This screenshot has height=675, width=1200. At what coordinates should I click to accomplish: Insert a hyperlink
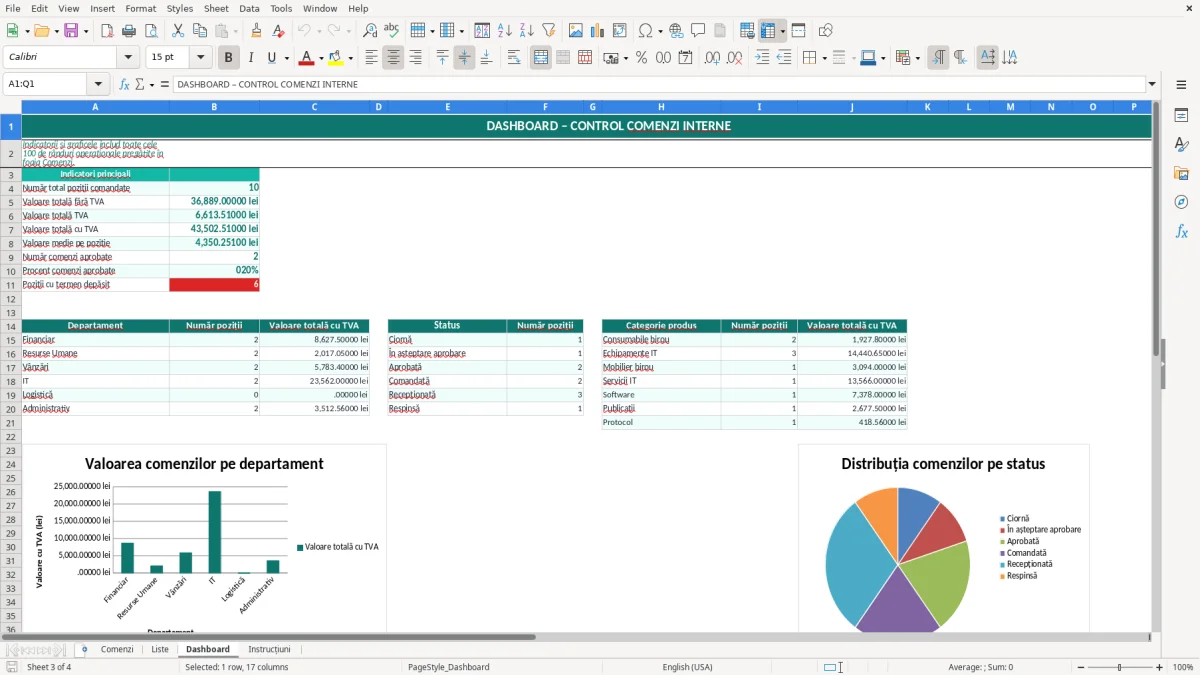[677, 31]
